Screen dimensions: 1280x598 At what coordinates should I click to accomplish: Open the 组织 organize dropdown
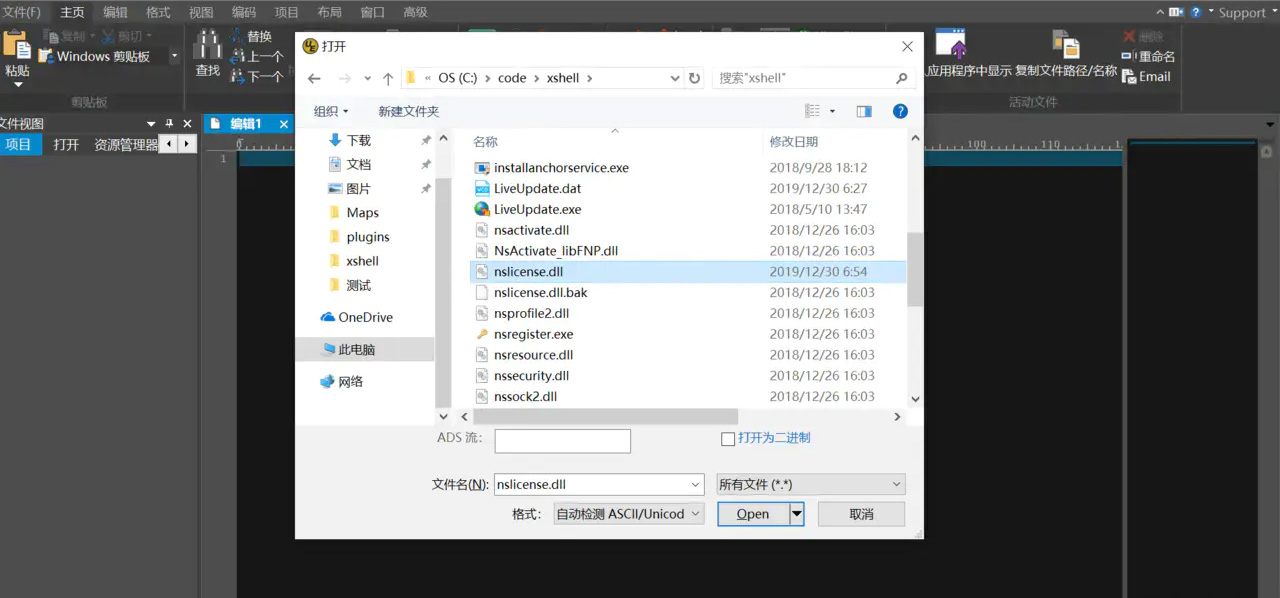pos(331,111)
